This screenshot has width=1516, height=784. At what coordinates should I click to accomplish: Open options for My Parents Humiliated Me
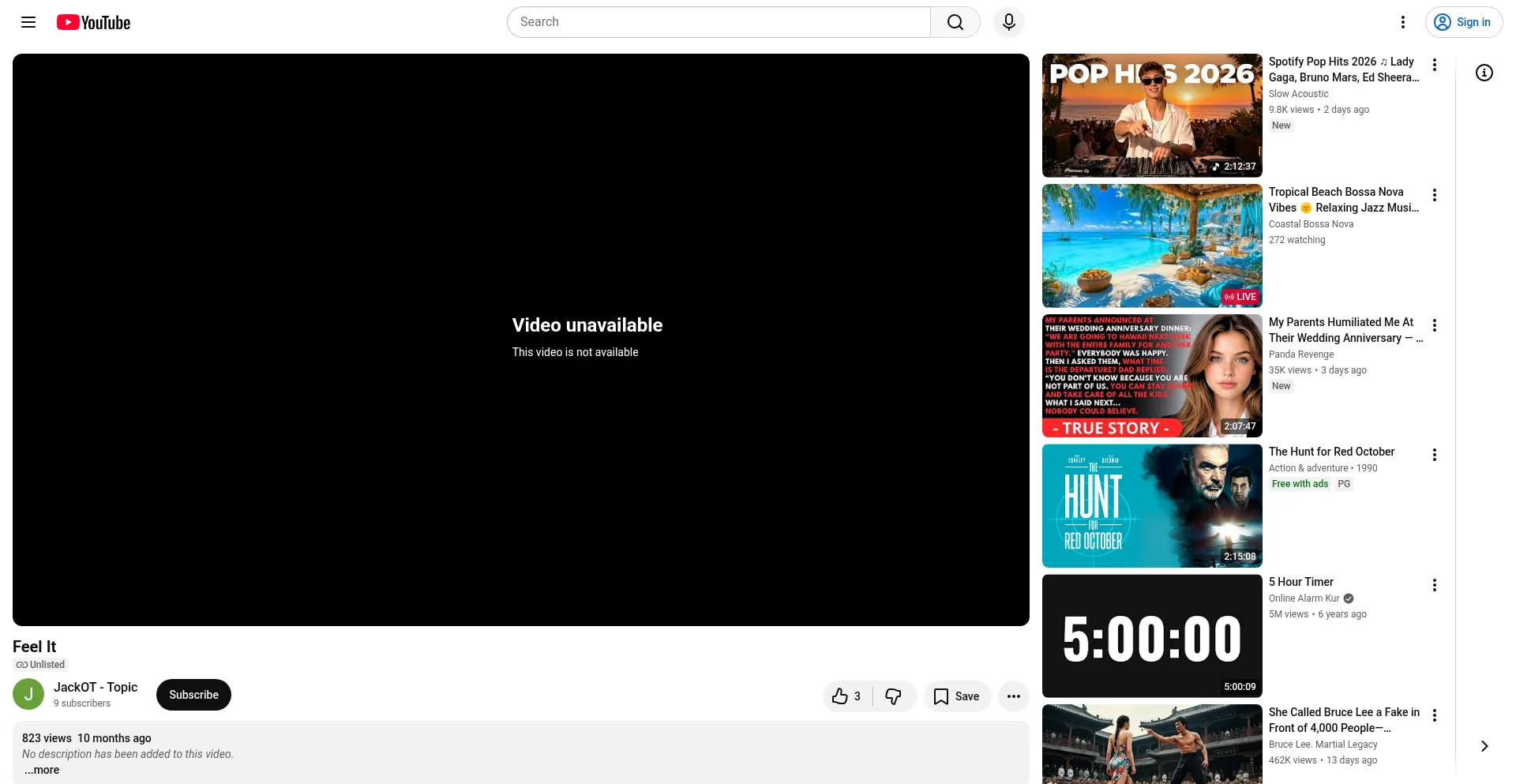pyautogui.click(x=1435, y=325)
